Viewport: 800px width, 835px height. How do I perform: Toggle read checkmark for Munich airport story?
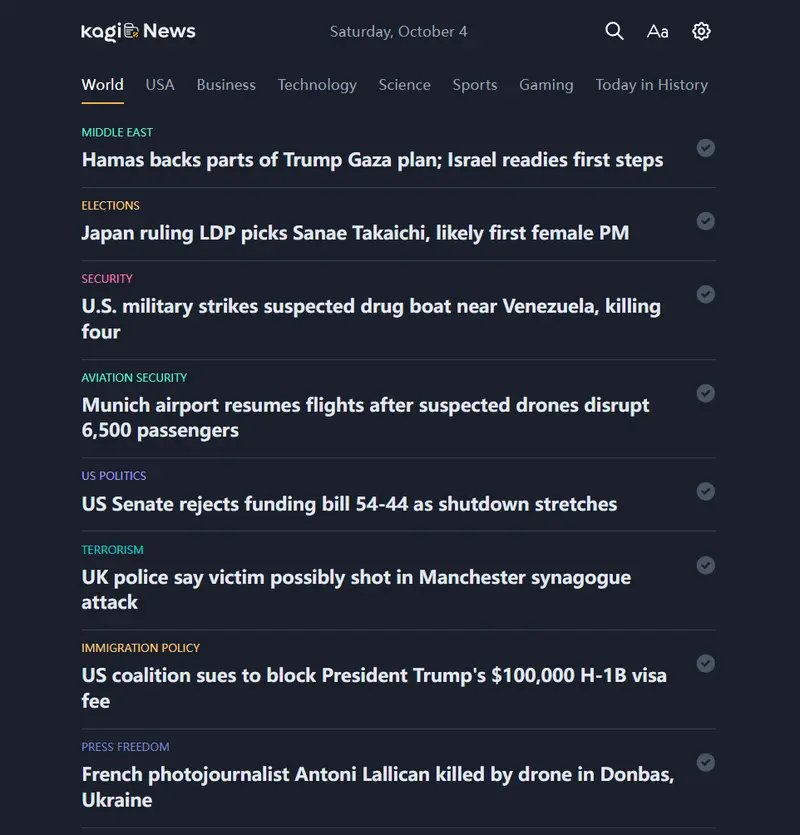(705, 393)
